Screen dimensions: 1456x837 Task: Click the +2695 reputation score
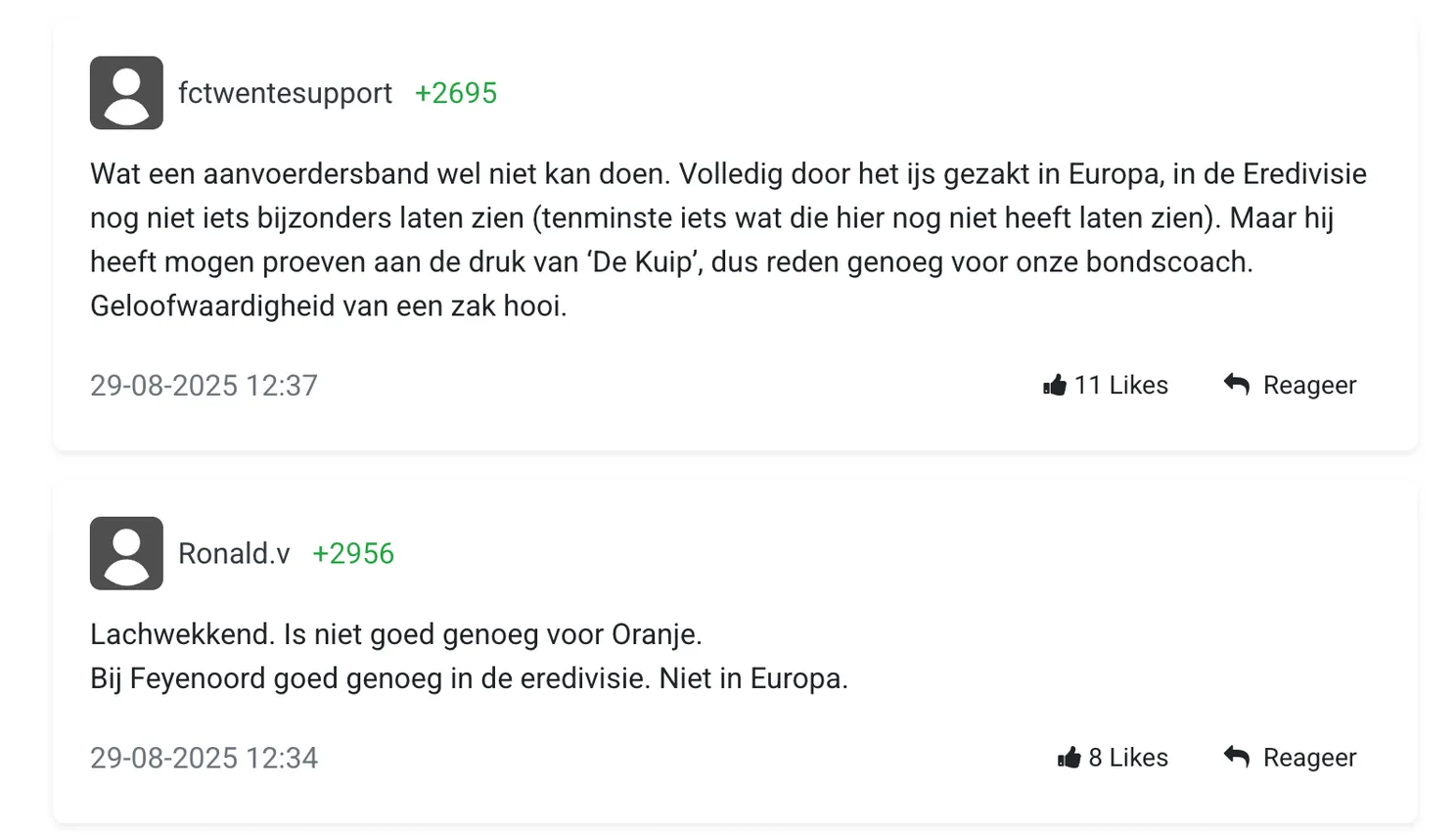tap(456, 93)
